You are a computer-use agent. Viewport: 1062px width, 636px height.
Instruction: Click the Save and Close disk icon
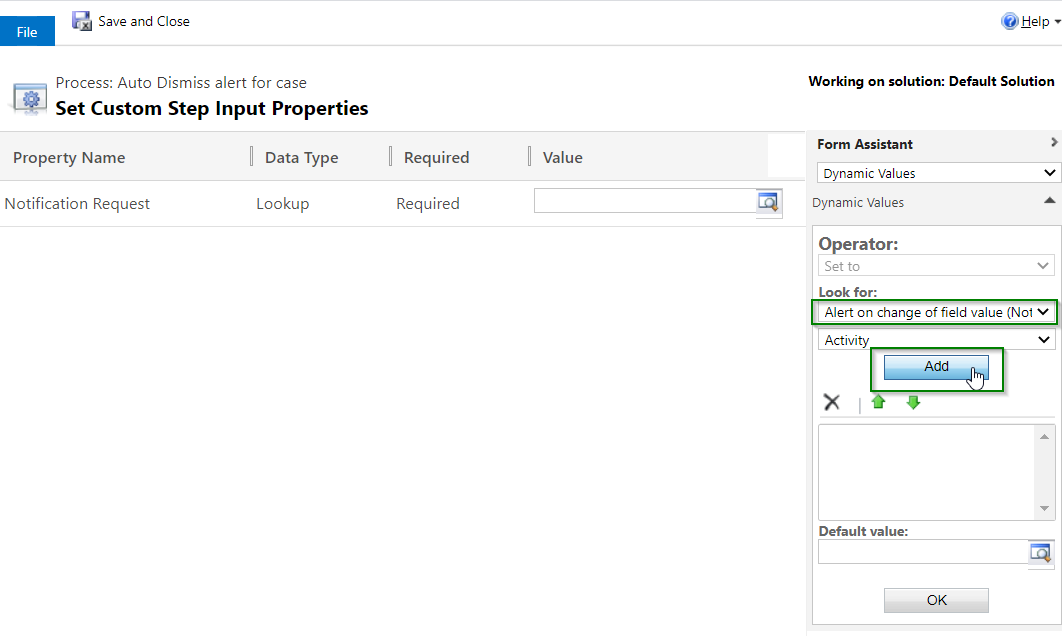click(82, 21)
